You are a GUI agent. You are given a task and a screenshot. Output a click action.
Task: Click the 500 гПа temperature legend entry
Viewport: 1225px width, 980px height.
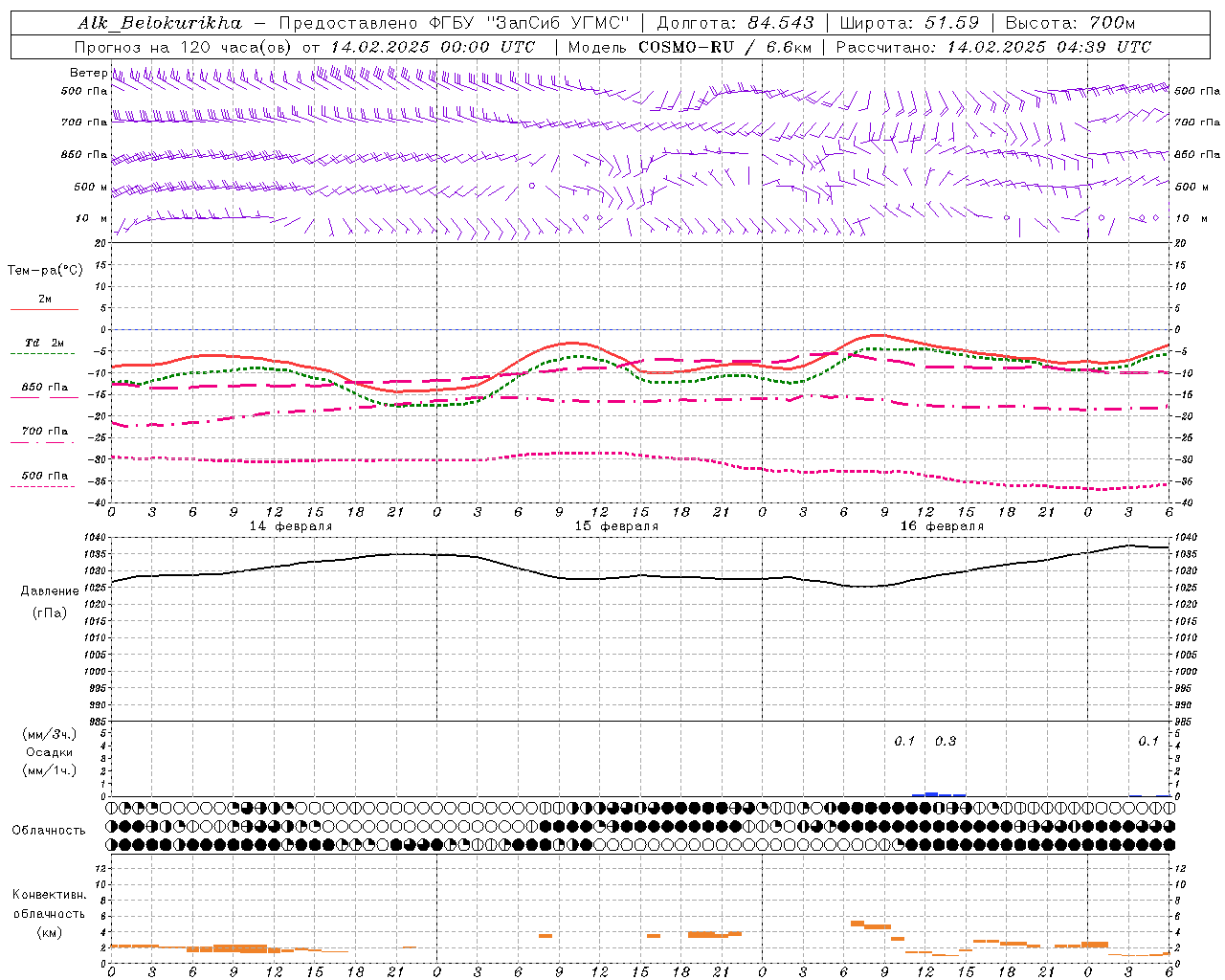[x=44, y=475]
